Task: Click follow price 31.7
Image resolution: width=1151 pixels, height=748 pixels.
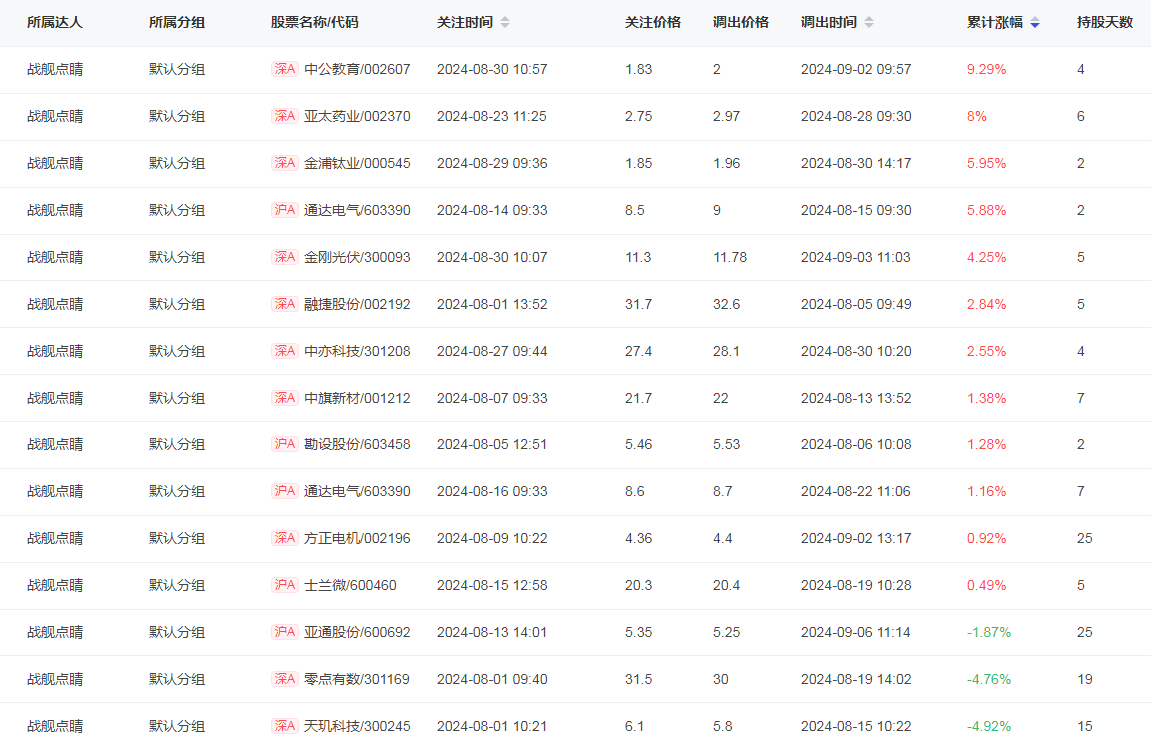Action: (639, 304)
